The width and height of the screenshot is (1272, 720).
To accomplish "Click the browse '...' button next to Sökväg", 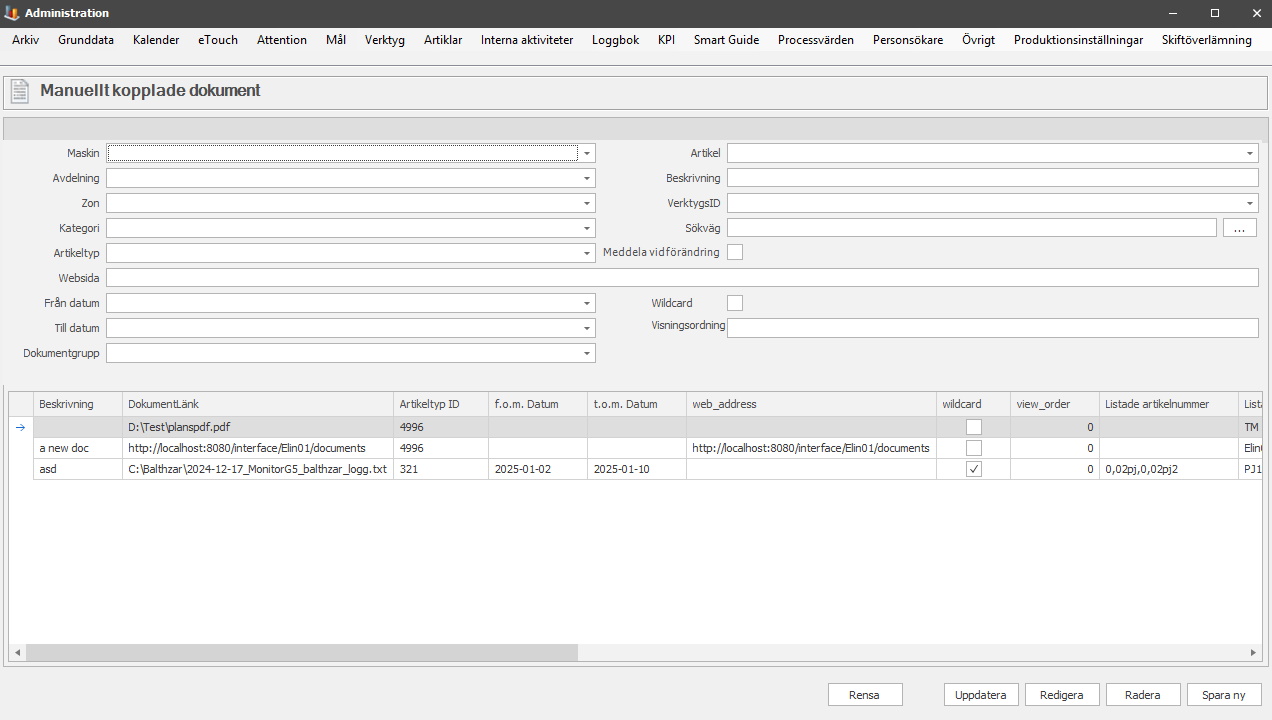I will (x=1240, y=228).
